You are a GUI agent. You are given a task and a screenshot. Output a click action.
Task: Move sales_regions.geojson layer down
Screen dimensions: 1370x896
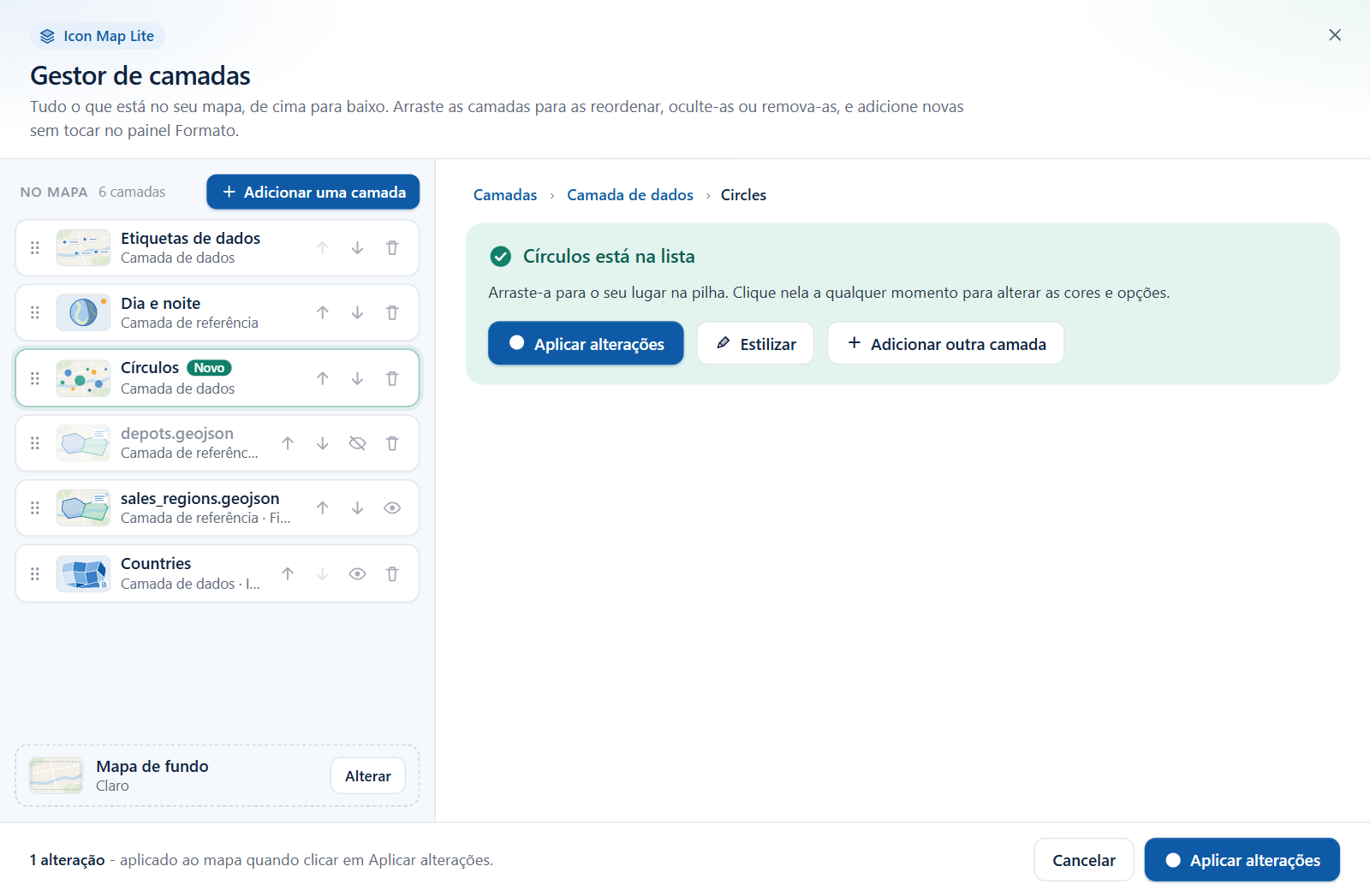tap(357, 508)
